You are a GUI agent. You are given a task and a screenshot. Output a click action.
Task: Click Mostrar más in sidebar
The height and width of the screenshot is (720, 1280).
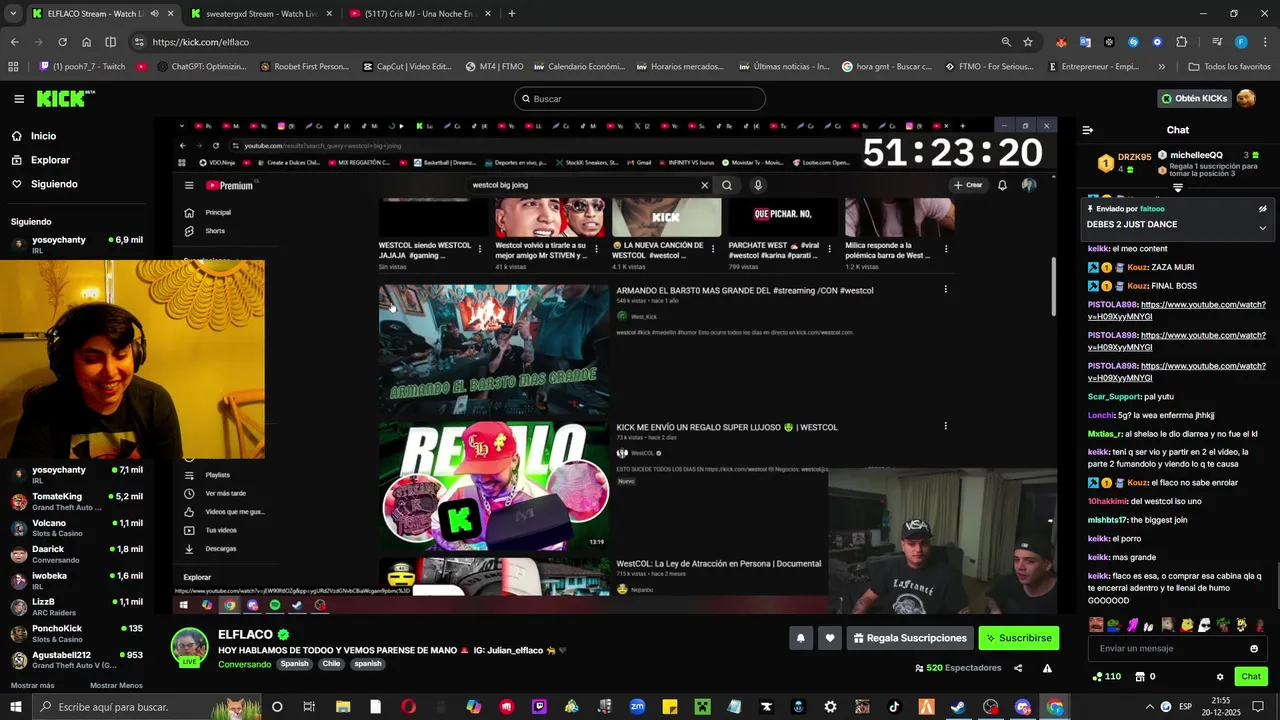pos(32,686)
